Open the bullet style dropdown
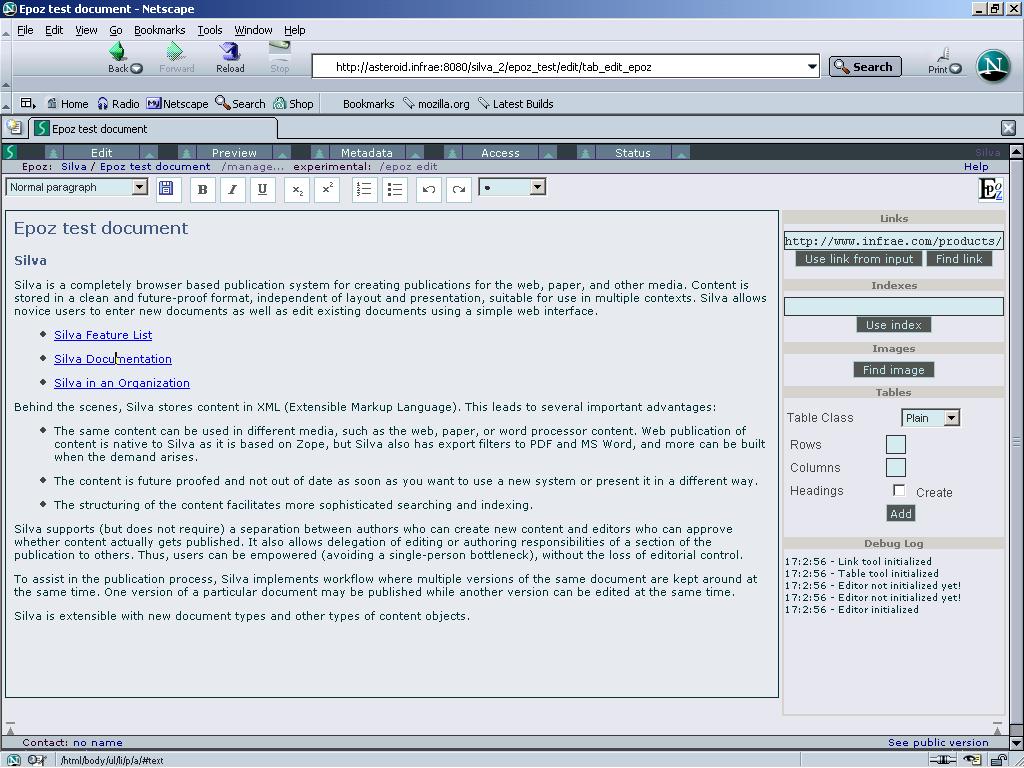This screenshot has height=768, width=1024. pos(537,187)
